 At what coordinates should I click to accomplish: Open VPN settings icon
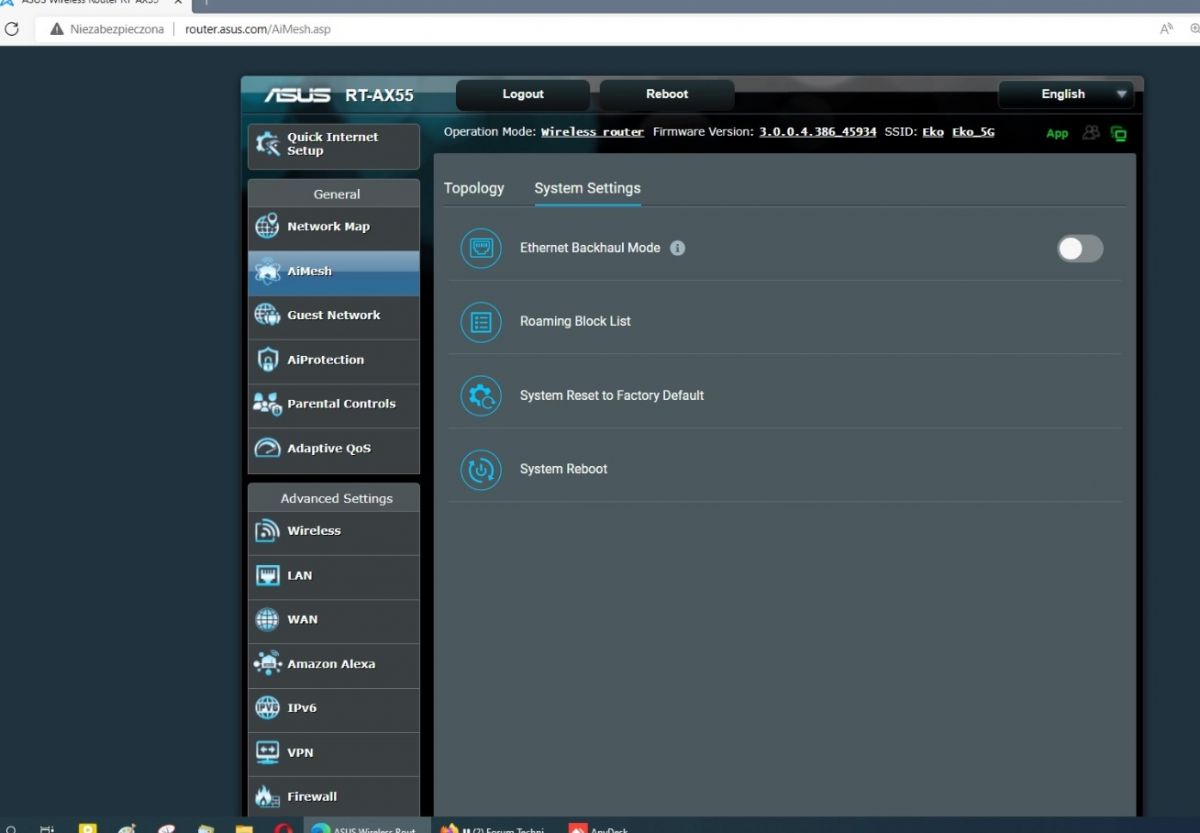click(267, 752)
